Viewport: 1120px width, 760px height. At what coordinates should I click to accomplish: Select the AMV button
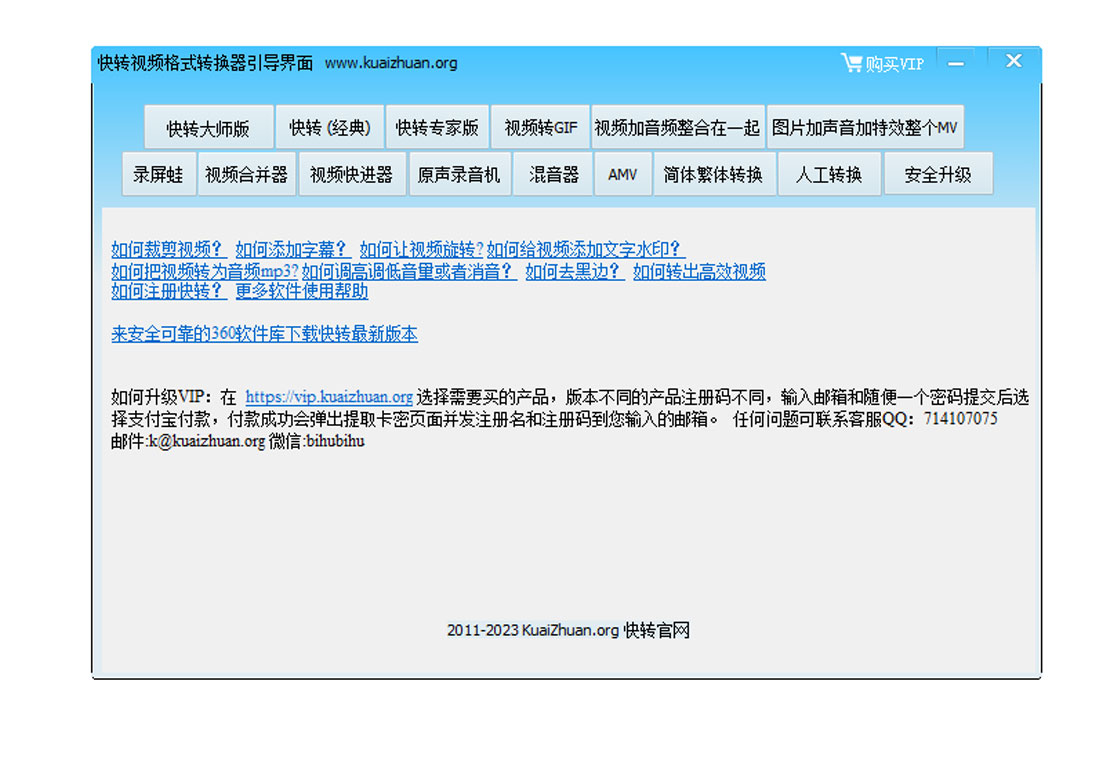(x=623, y=174)
